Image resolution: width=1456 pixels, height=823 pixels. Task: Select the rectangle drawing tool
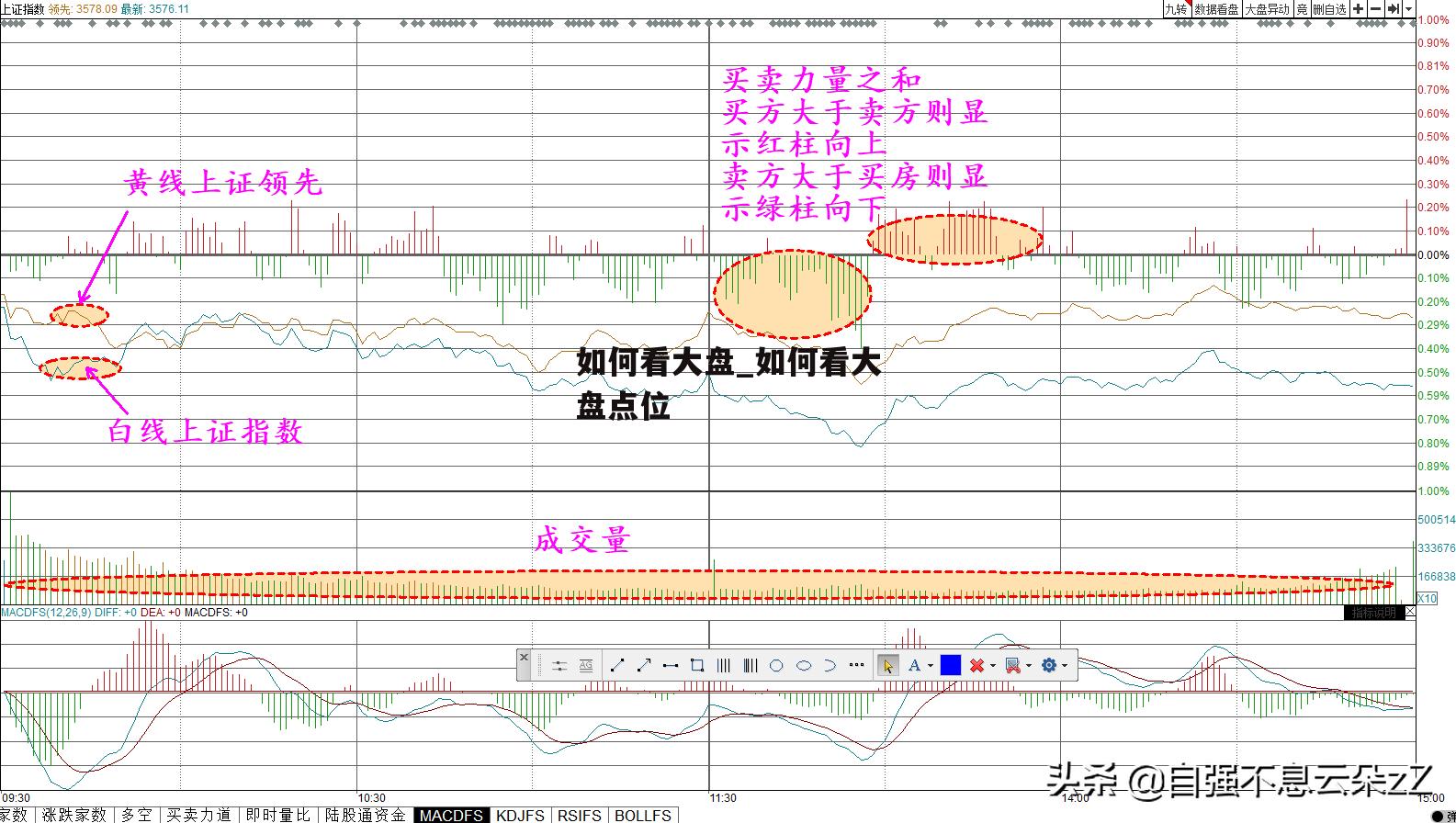click(x=697, y=665)
